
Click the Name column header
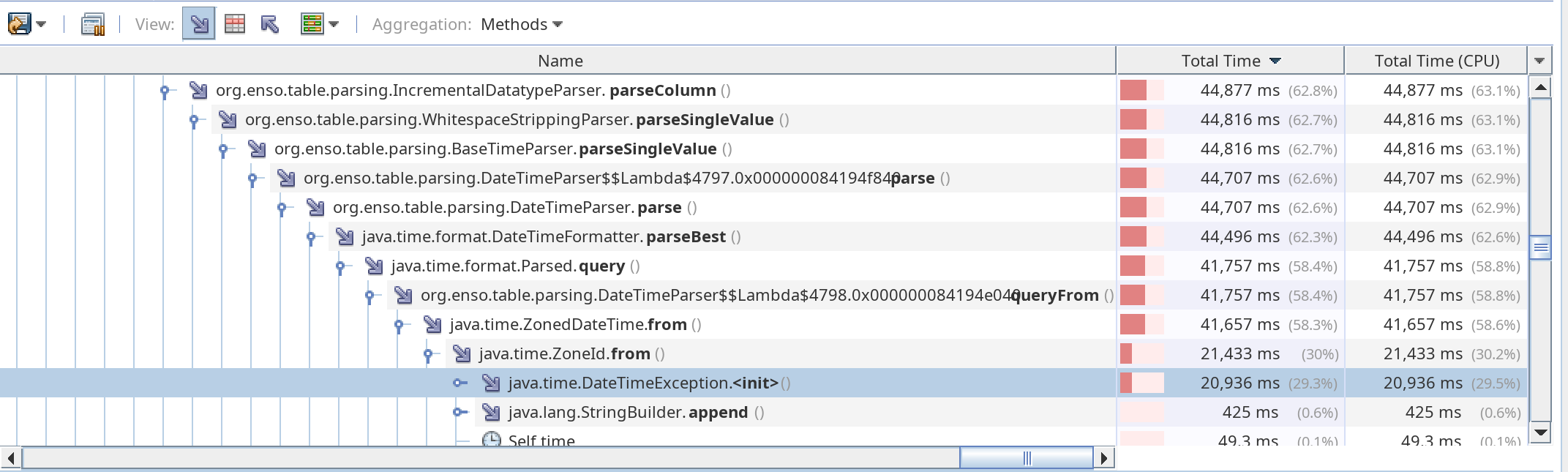[x=560, y=61]
